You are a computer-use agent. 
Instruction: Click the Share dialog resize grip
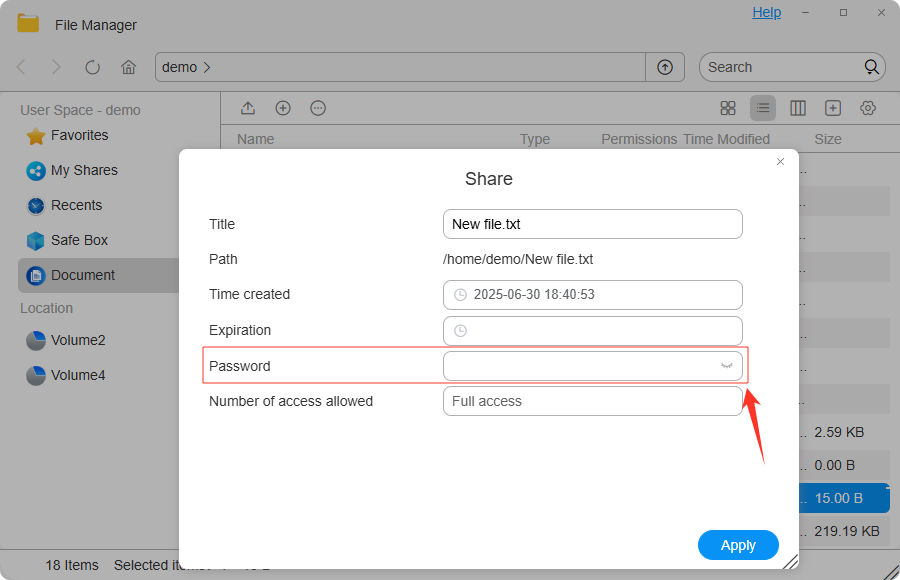[790, 562]
